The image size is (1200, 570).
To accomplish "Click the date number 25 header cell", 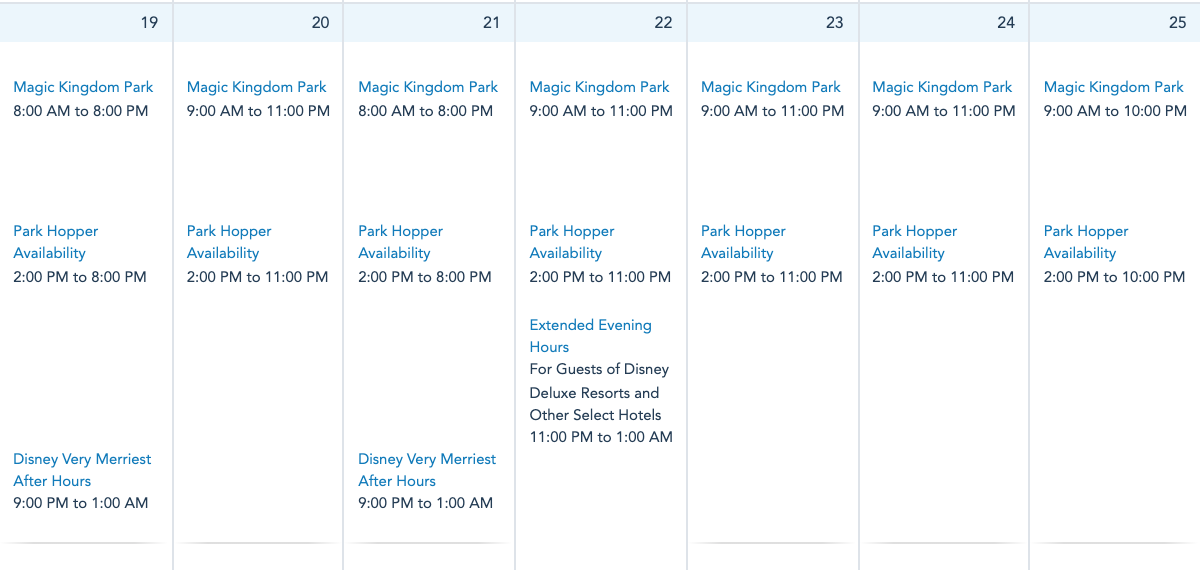I will 1177,22.
